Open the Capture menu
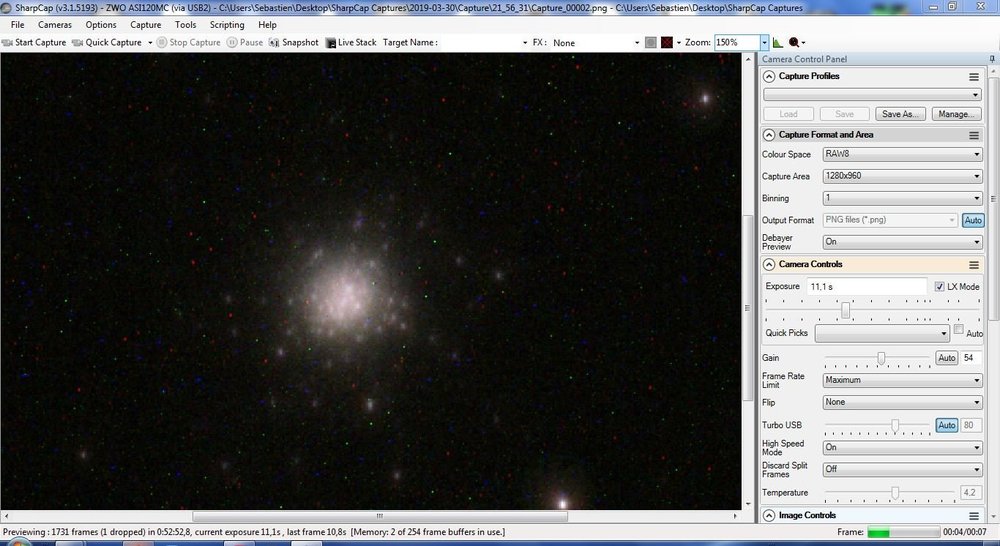The height and width of the screenshot is (546, 1000). [x=145, y=25]
